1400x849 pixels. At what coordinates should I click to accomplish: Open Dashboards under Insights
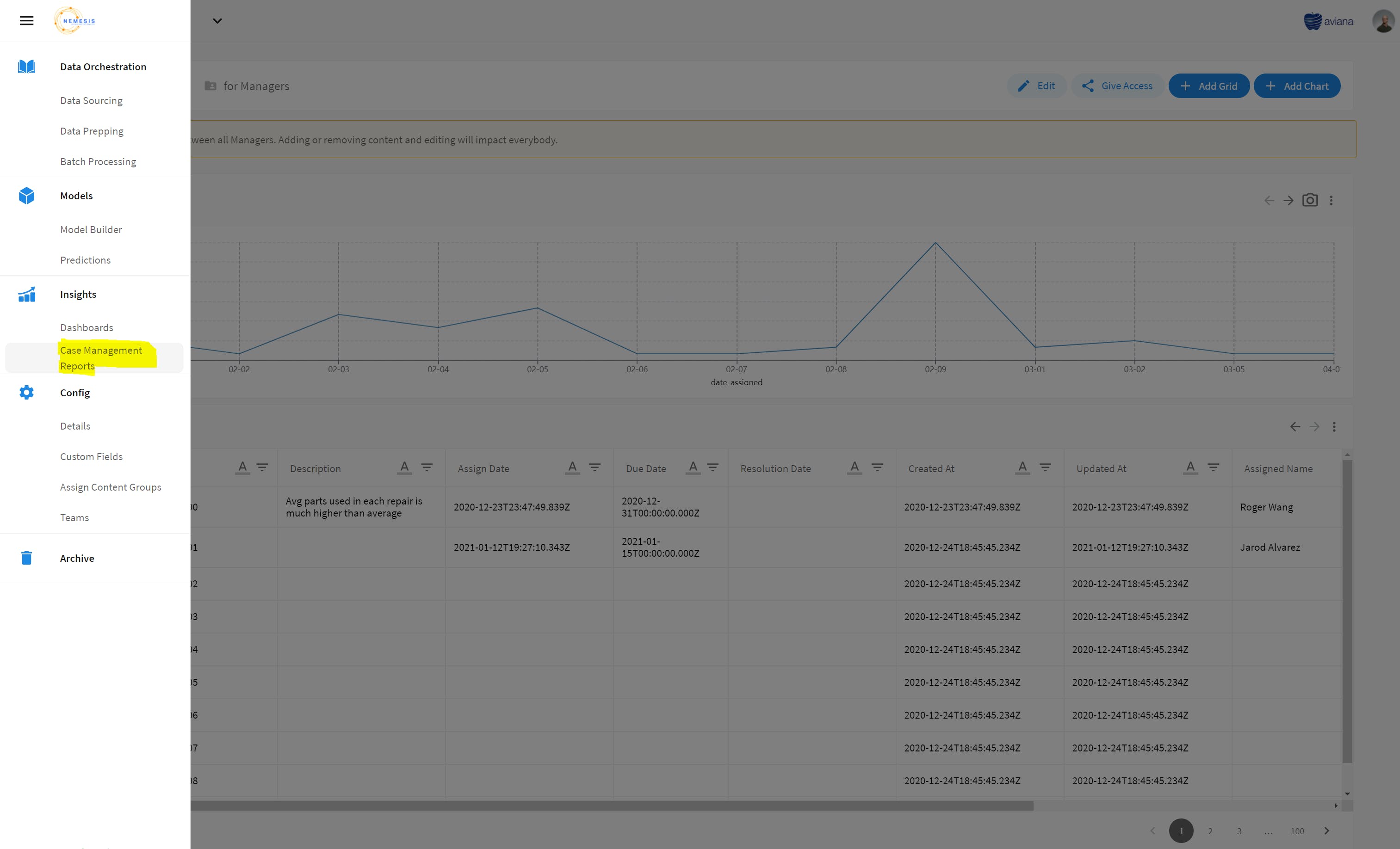(87, 328)
